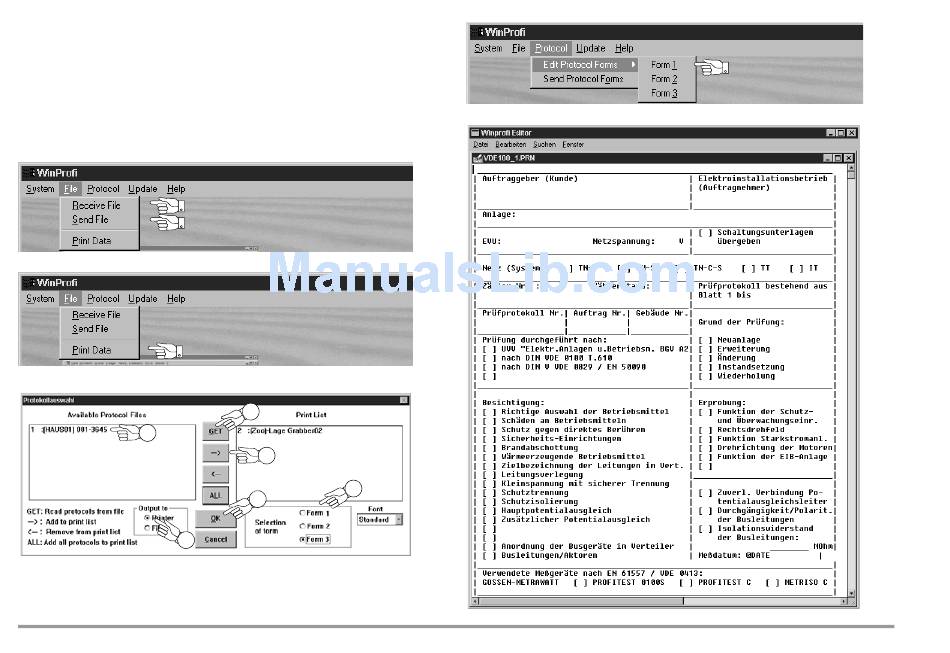
Task: Open the Fenster menu in Winprofi Editor
Action: pyautogui.click(x=573, y=145)
